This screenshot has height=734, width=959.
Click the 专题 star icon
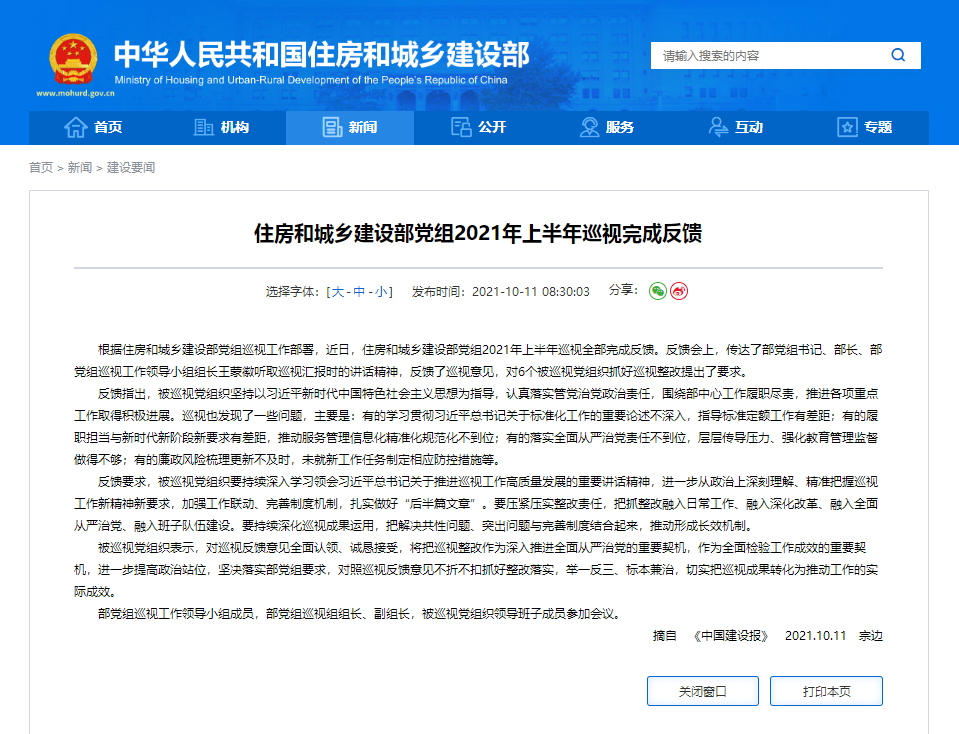847,127
